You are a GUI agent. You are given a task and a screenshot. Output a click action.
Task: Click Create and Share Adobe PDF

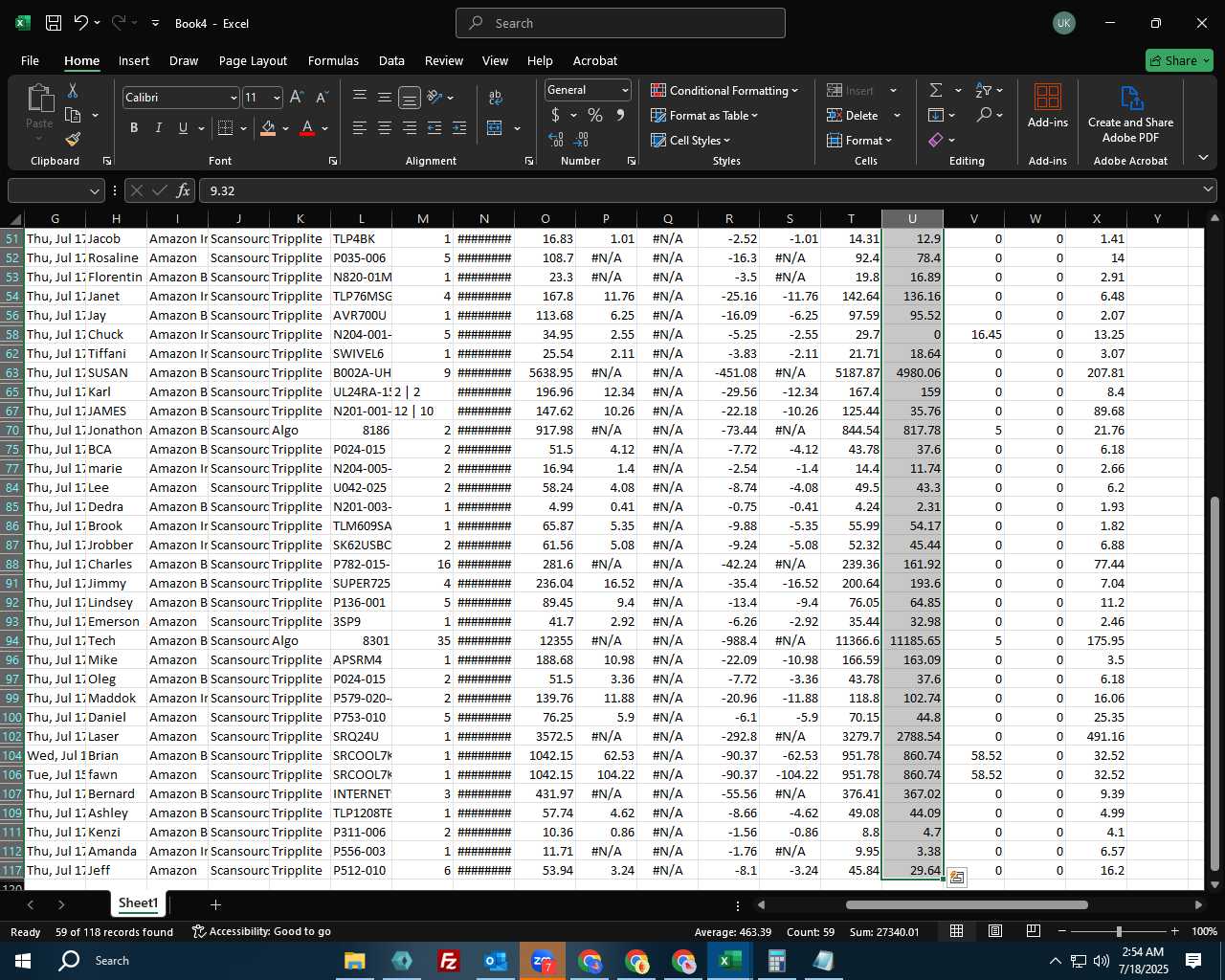click(1130, 114)
